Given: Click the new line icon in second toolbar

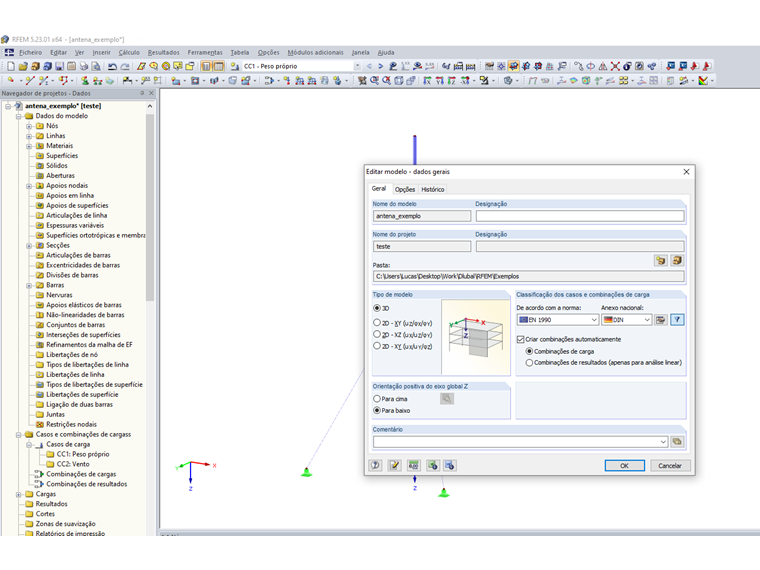Looking at the screenshot, I should (x=30, y=80).
